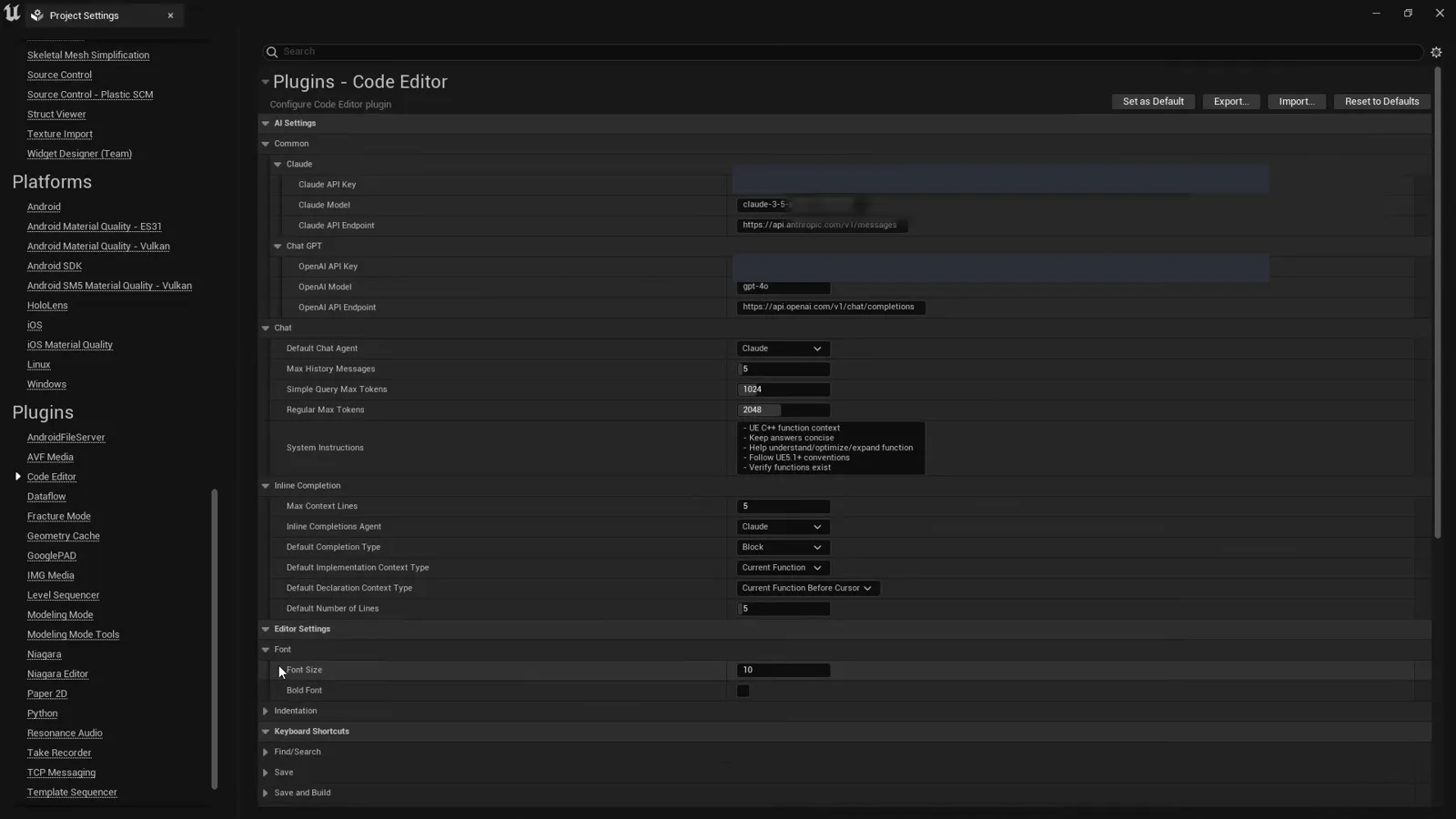Click the OpenAI API Endpoint field
Screen dimensions: 1456x819
[x=831, y=308]
